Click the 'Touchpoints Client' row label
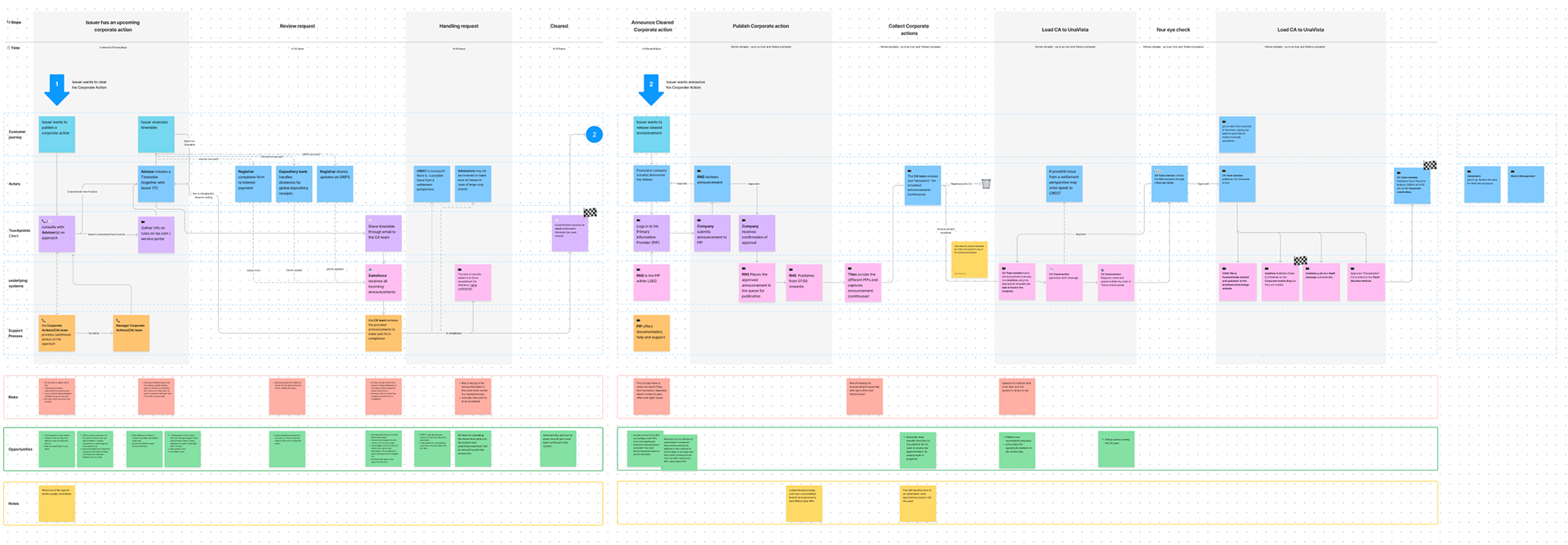Image resolution: width=1568 pixels, height=545 pixels. 19,233
